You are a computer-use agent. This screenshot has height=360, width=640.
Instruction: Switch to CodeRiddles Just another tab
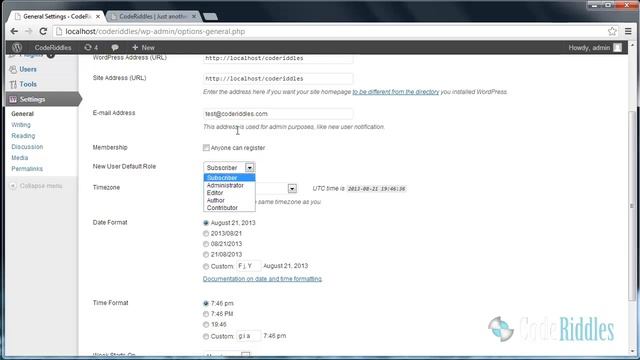[153, 16]
